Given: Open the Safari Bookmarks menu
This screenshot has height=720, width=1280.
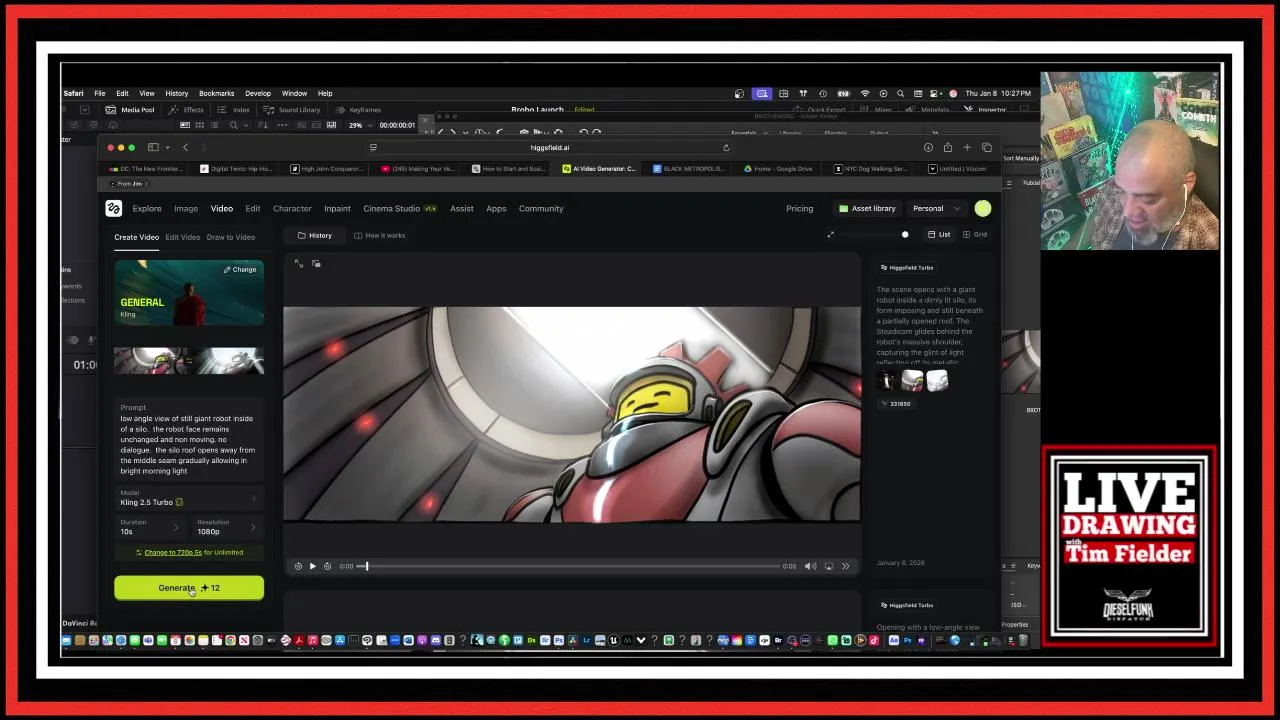Looking at the screenshot, I should [216, 93].
